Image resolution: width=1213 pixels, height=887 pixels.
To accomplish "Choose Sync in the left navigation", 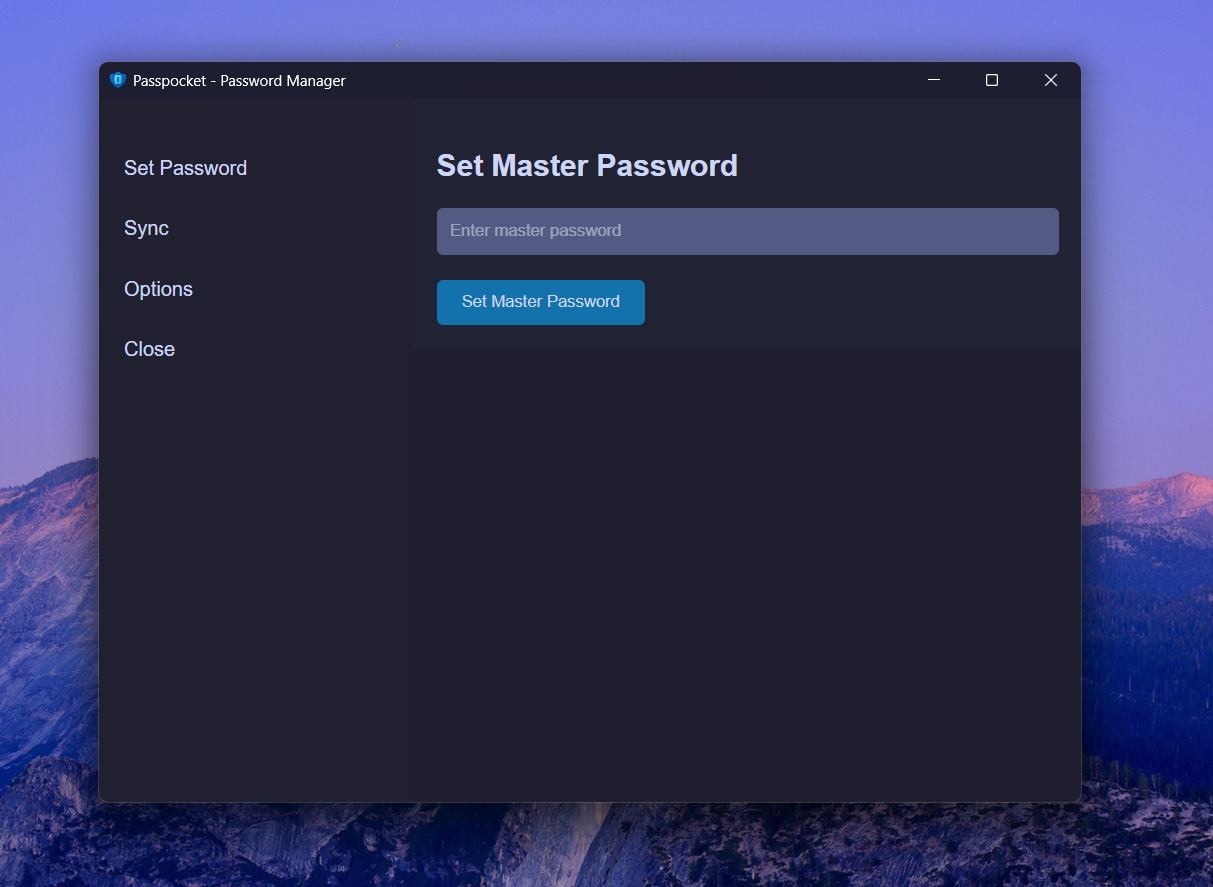I will tap(146, 228).
